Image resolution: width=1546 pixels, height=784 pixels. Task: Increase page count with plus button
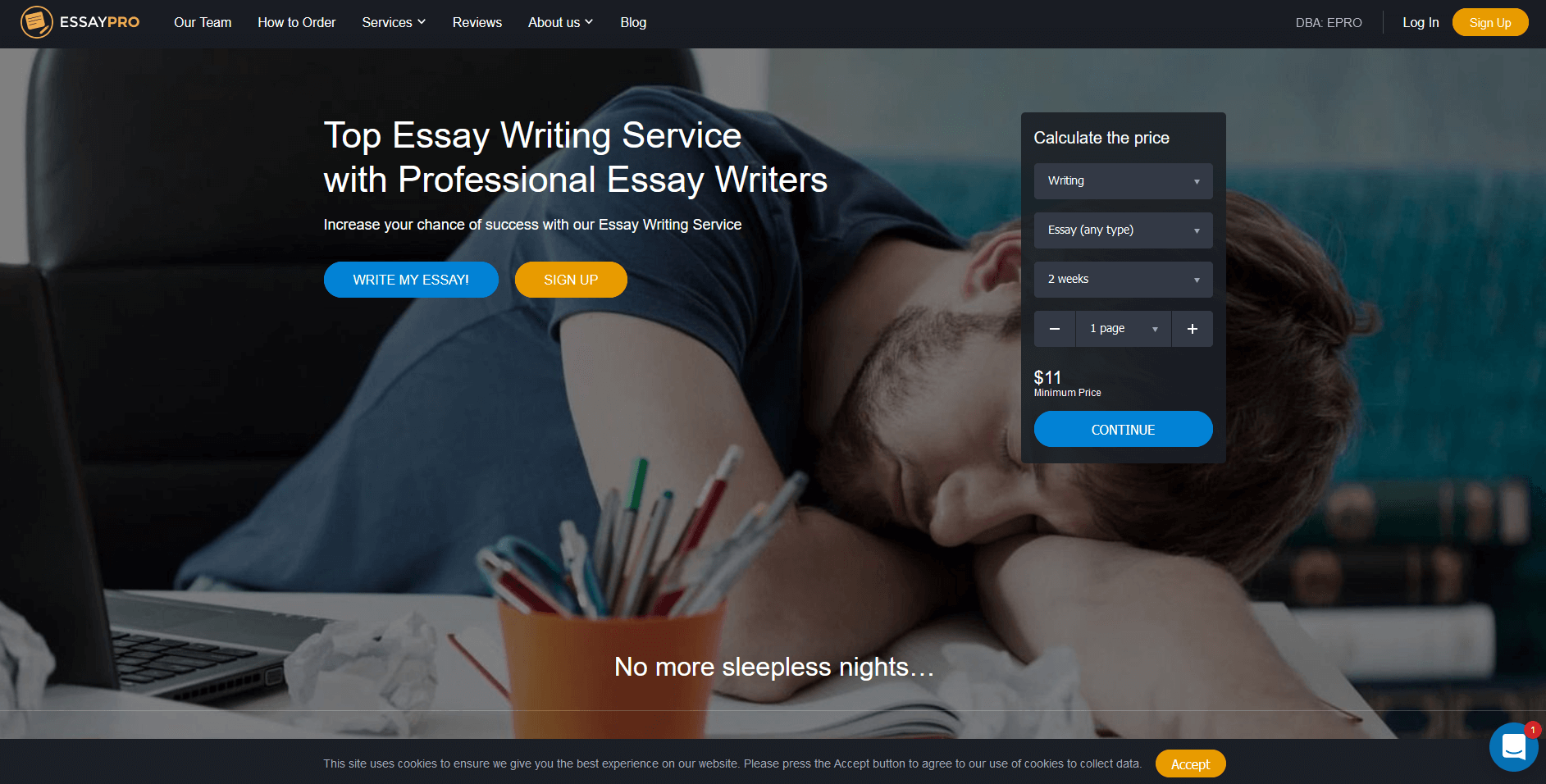[1193, 329]
